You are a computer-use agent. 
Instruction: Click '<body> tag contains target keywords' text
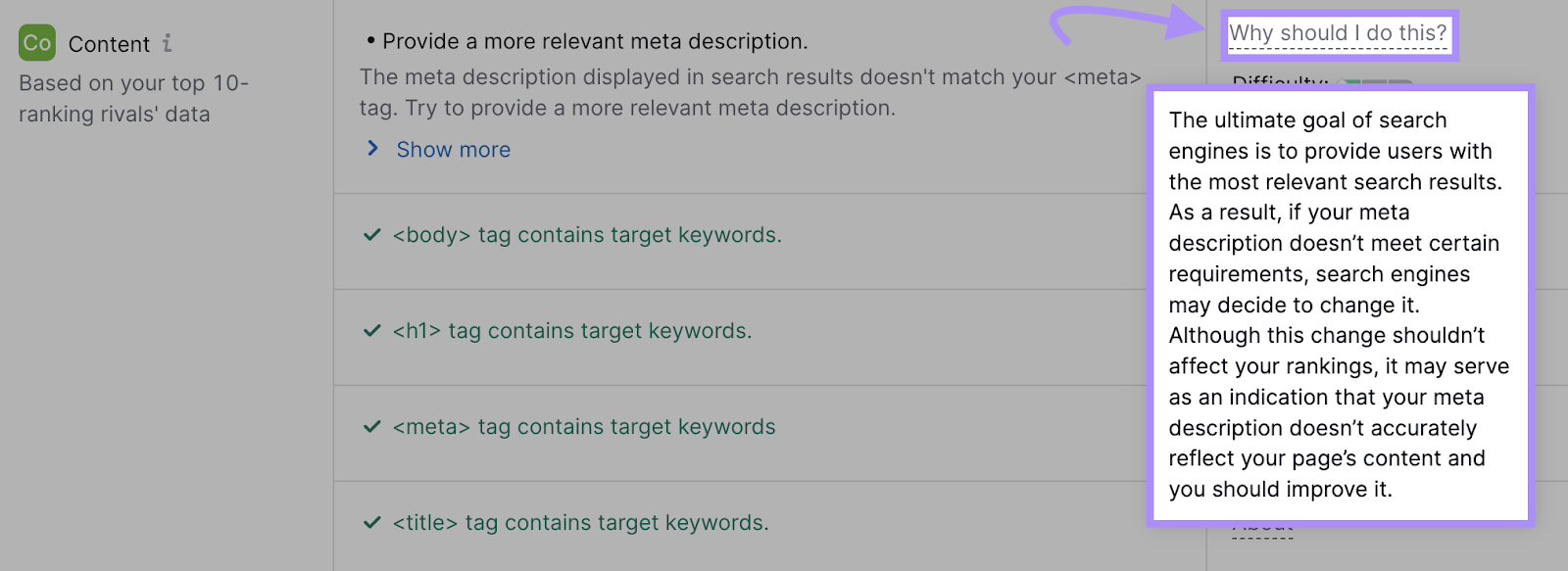click(587, 235)
